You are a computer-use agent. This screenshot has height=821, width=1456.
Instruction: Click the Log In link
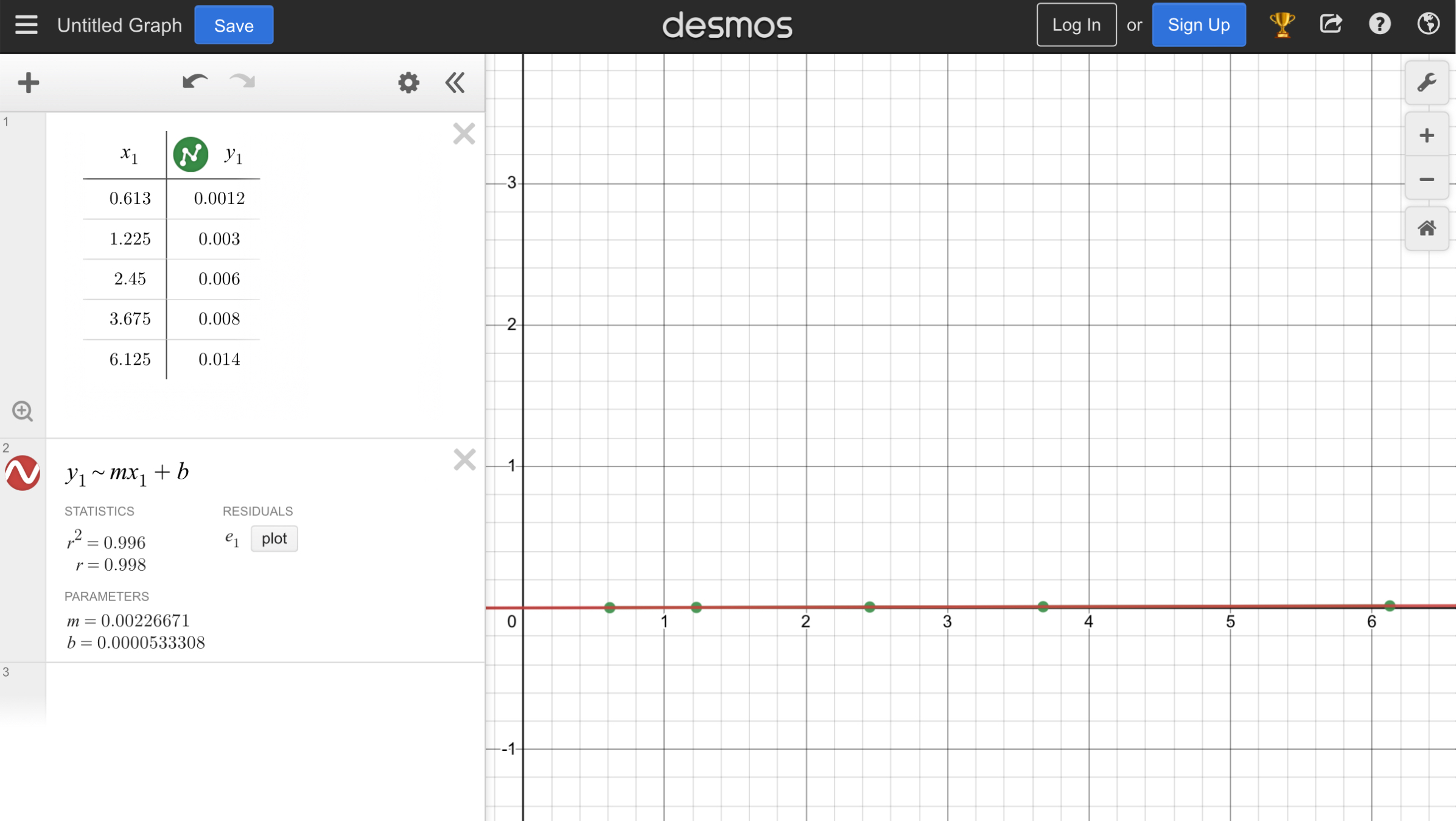pyautogui.click(x=1076, y=24)
